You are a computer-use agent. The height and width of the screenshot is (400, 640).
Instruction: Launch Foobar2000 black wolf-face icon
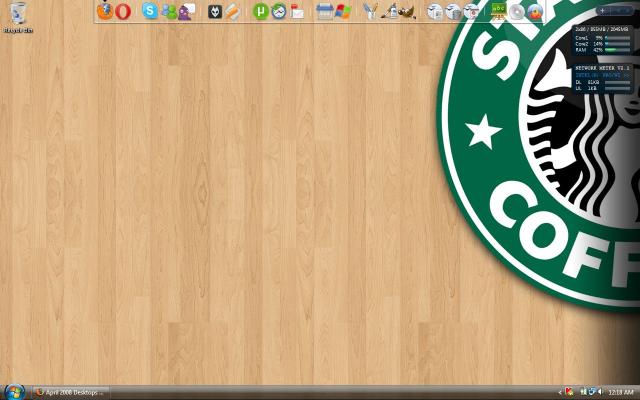tap(215, 11)
